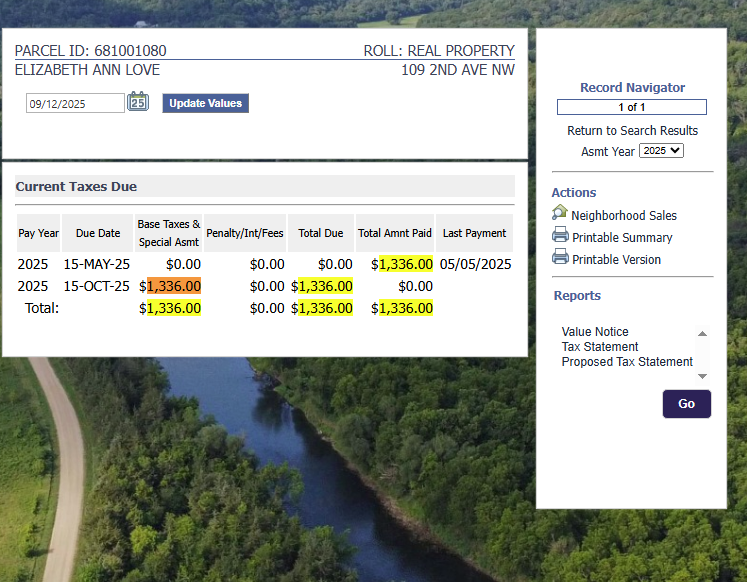The image size is (747, 582).
Task: Select Value Notice in the reports list
Action: tap(595, 332)
